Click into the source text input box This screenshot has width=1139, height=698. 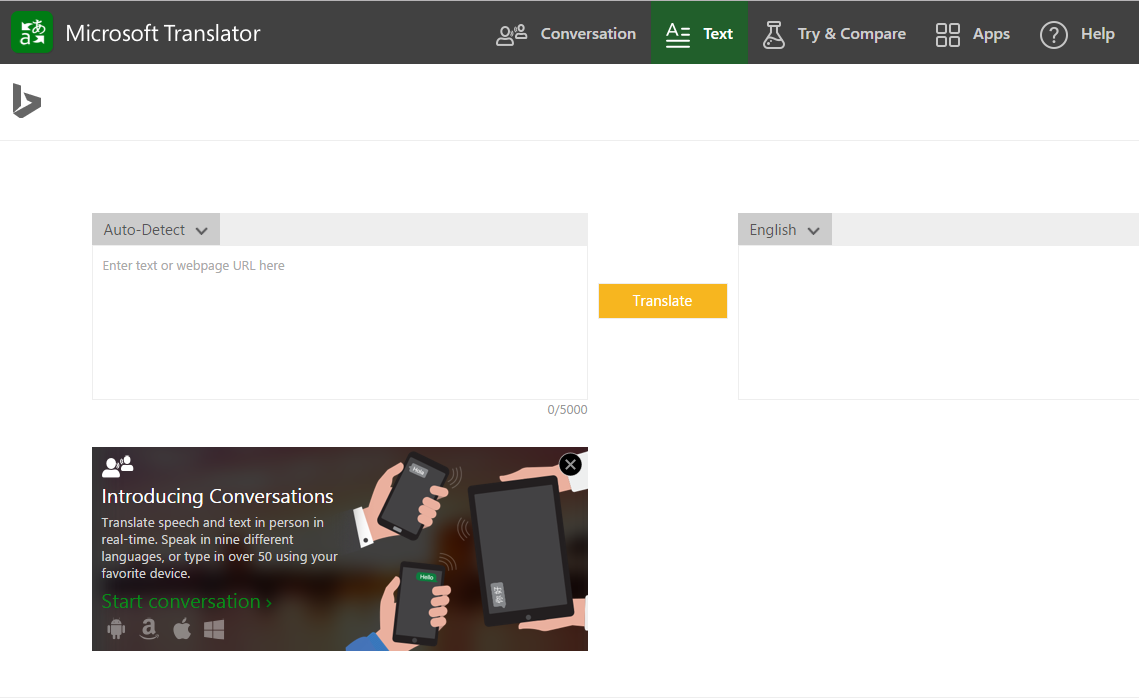[339, 322]
